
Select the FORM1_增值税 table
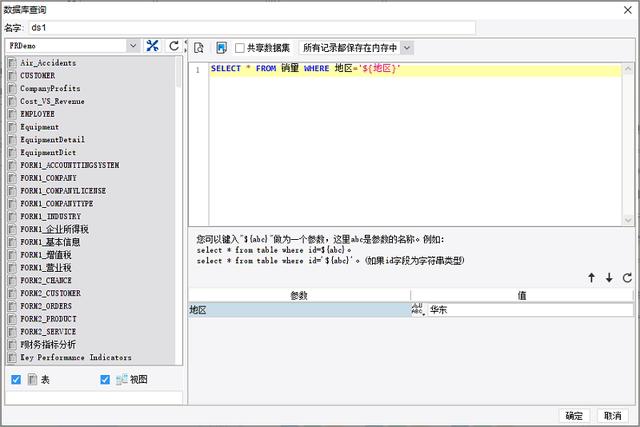tap(46, 255)
